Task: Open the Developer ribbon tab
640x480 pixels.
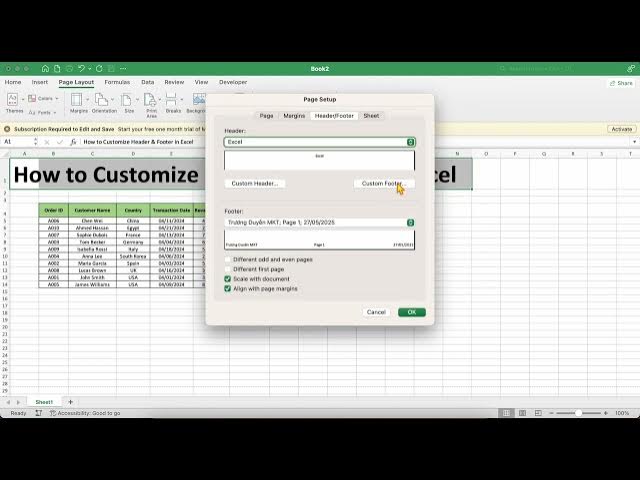Action: (233, 82)
